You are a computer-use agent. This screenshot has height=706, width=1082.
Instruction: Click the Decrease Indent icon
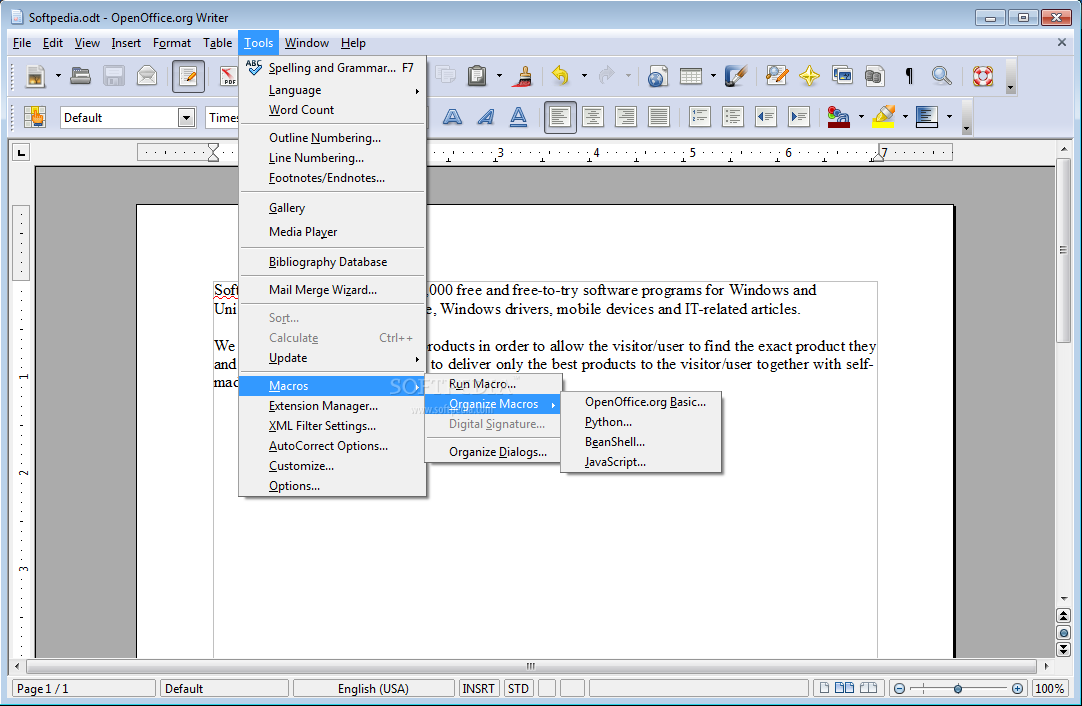coord(766,117)
